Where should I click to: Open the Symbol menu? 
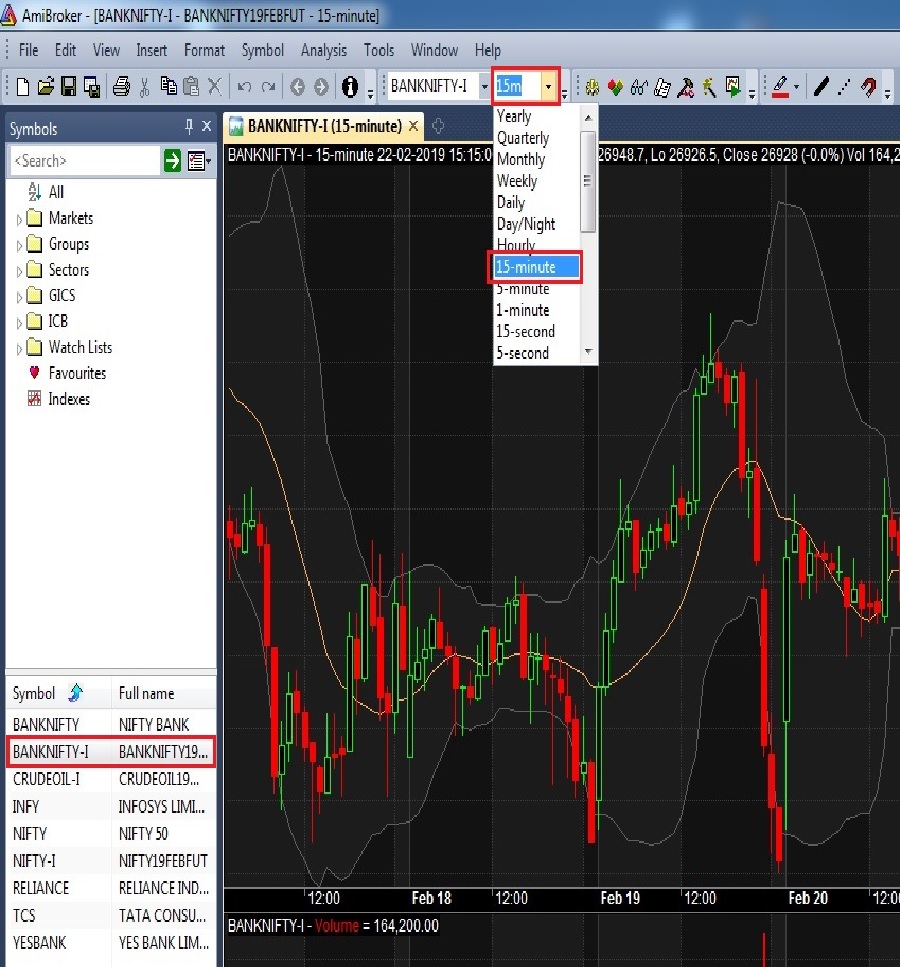[263, 50]
